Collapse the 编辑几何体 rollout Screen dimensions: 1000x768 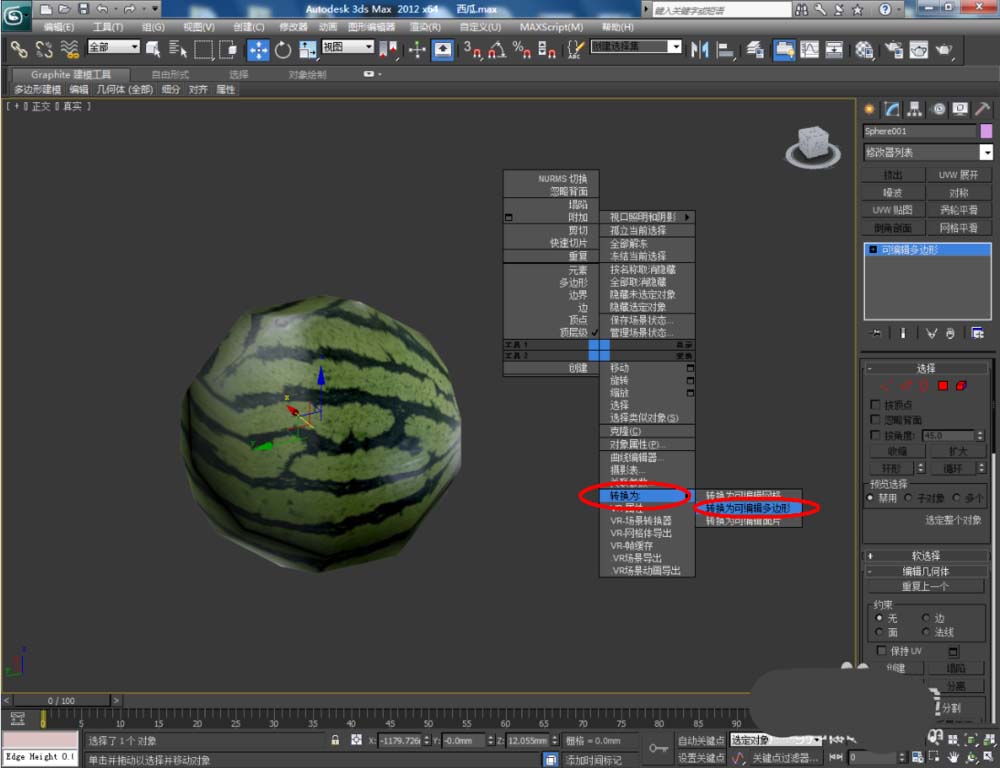coord(926,572)
